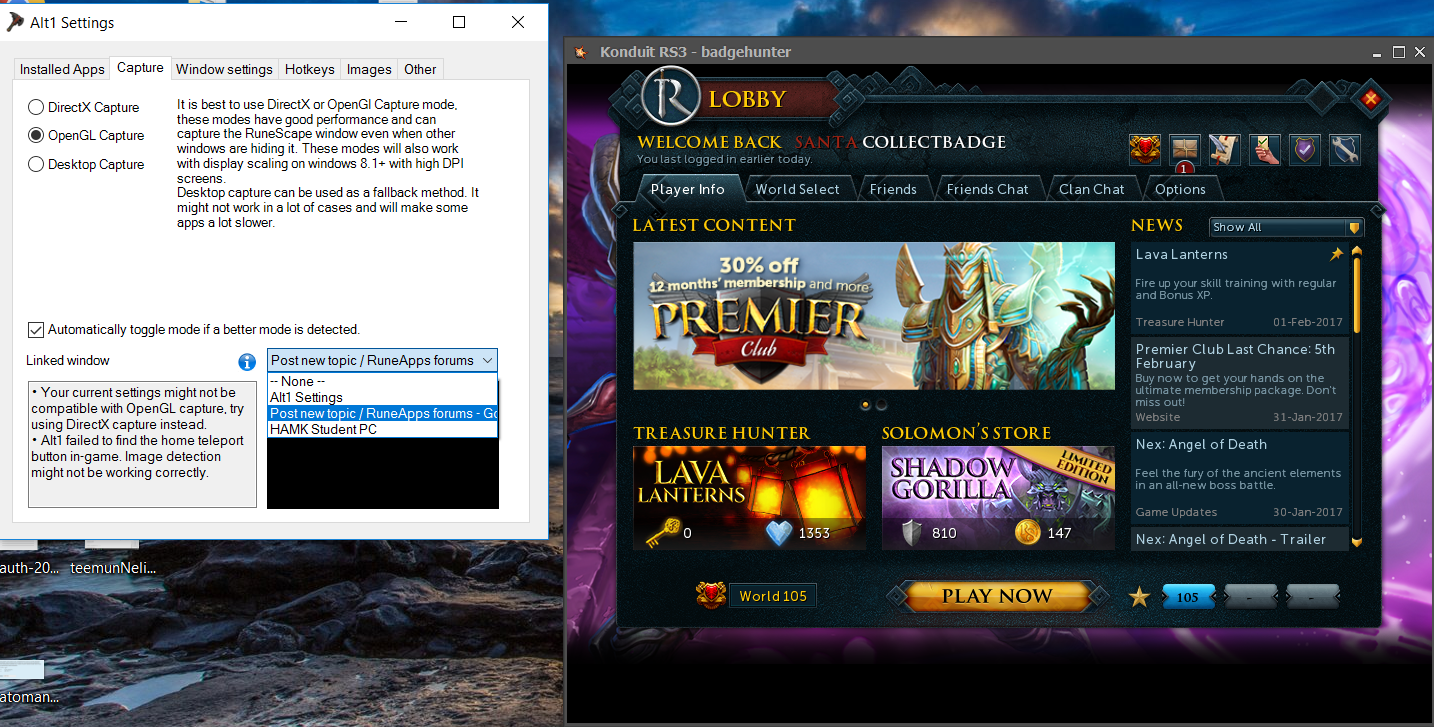
Task: Click the silver shield icon showing 810
Action: pos(911,532)
